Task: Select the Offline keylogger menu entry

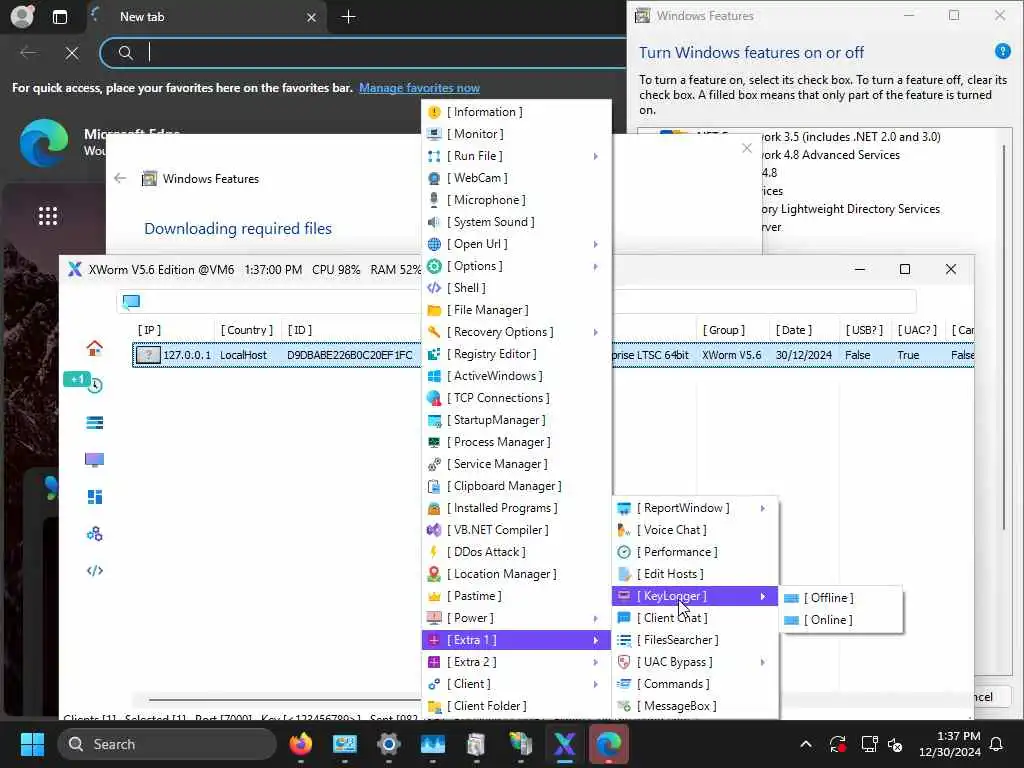Action: tap(841, 598)
